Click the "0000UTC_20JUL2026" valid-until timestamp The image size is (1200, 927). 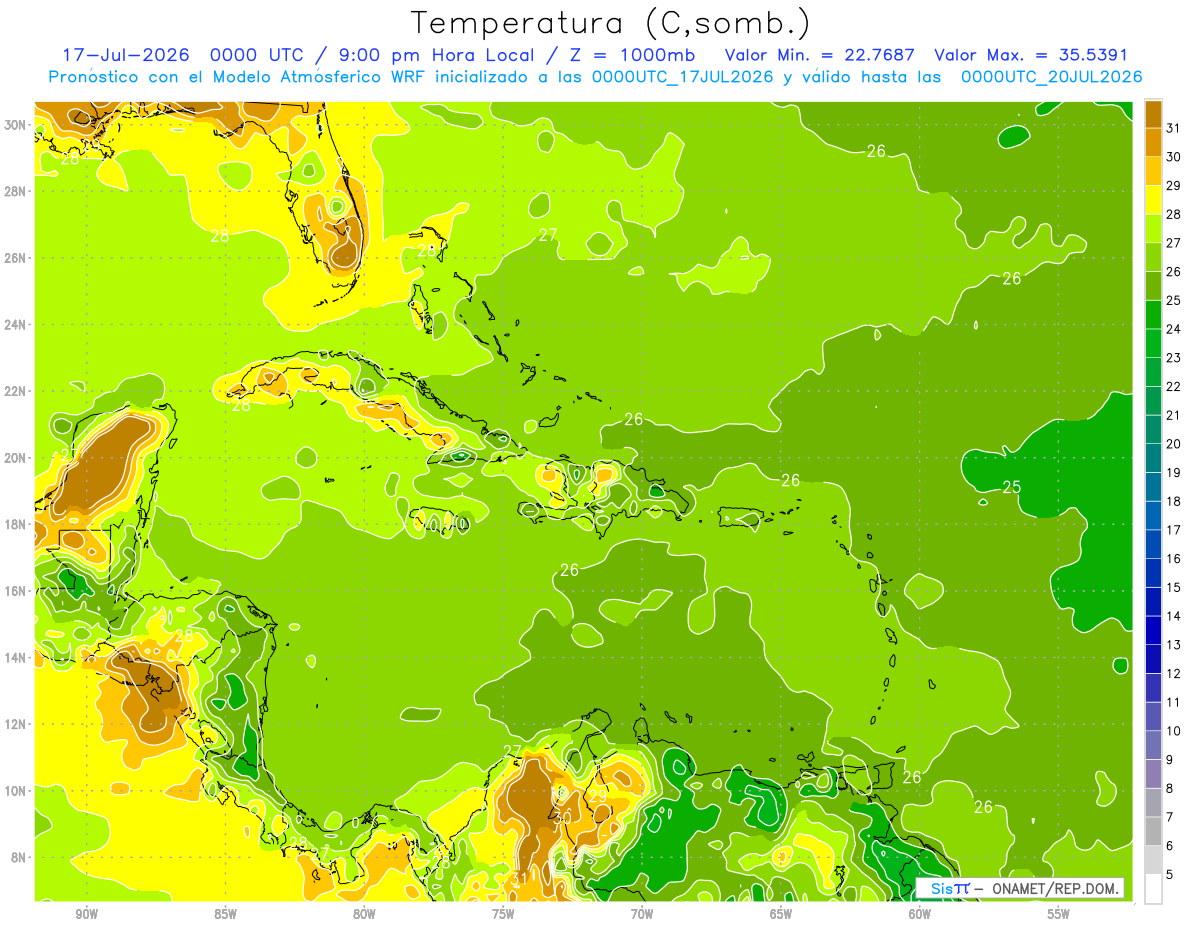(x=1051, y=77)
